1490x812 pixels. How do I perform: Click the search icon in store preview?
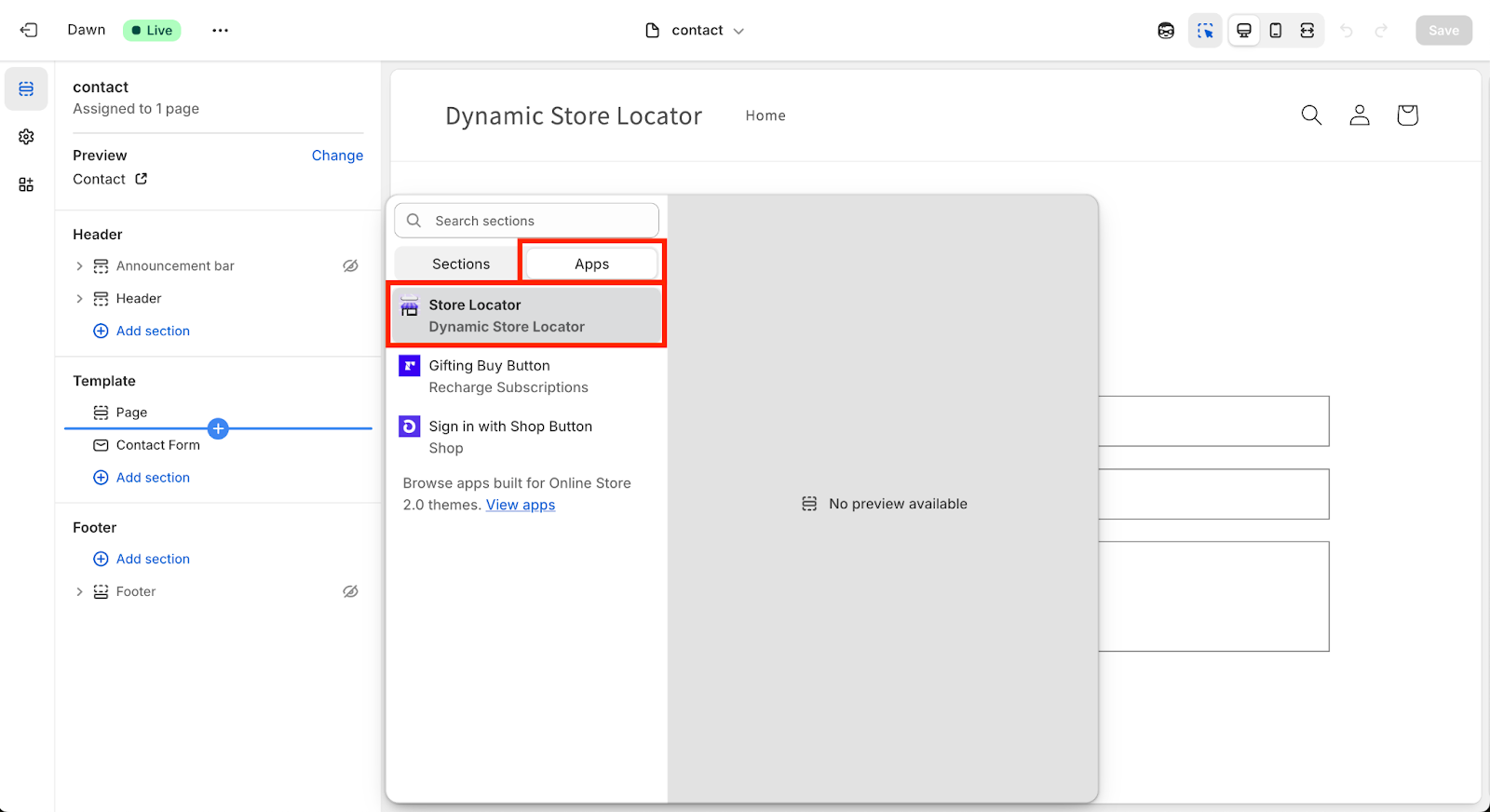pos(1311,115)
